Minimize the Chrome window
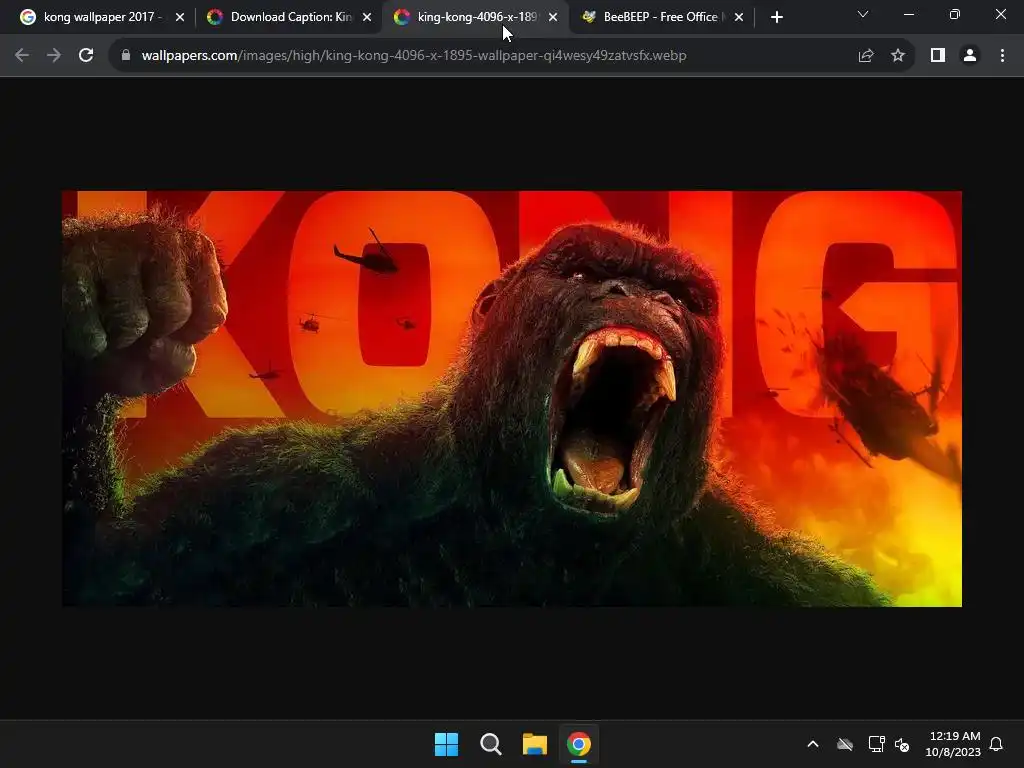Image resolution: width=1024 pixels, height=768 pixels. [908, 14]
